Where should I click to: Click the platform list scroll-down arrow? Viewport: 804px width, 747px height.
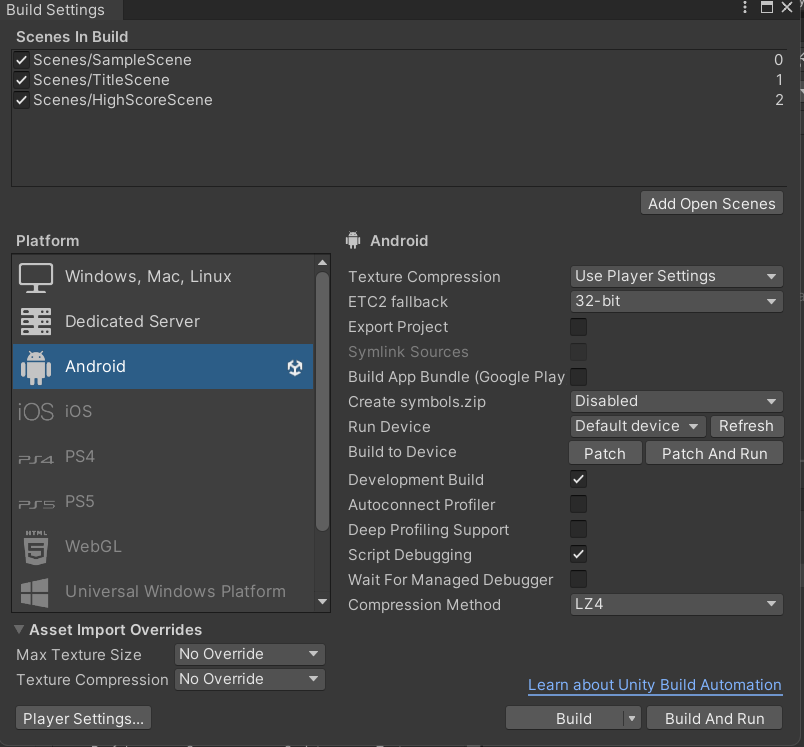click(322, 602)
